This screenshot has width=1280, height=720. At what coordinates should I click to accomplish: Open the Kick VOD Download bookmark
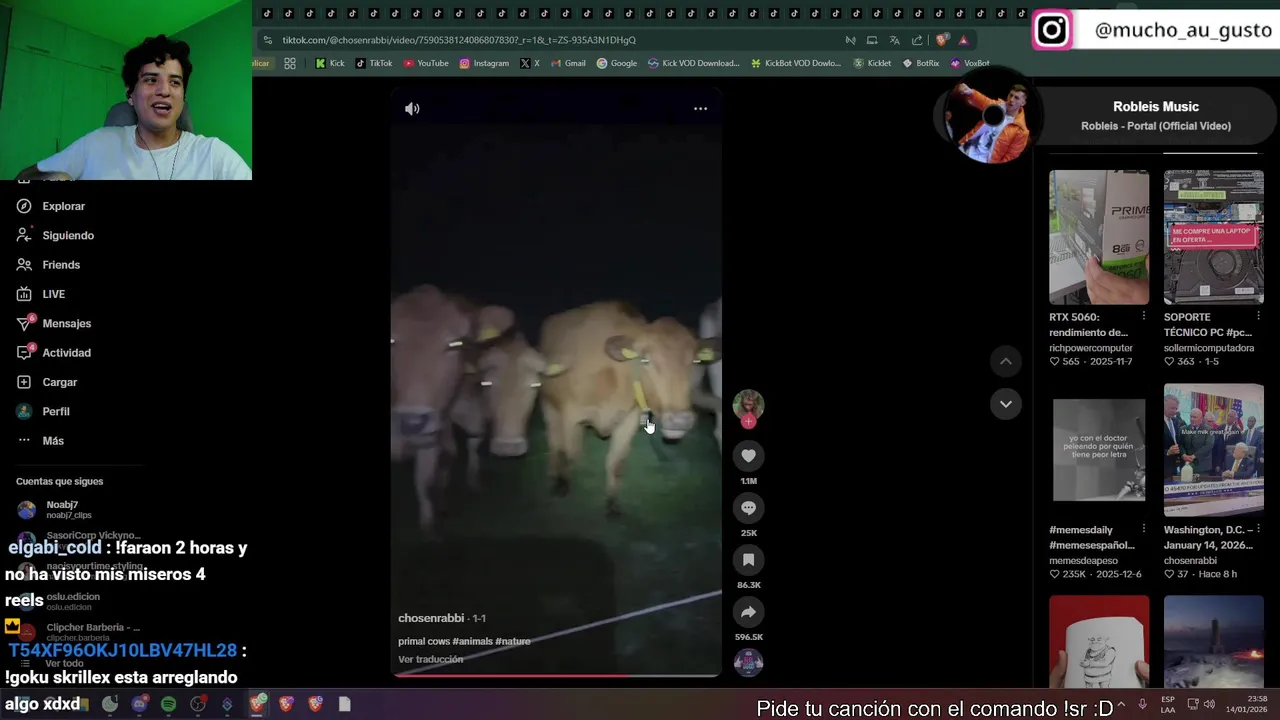tap(693, 63)
